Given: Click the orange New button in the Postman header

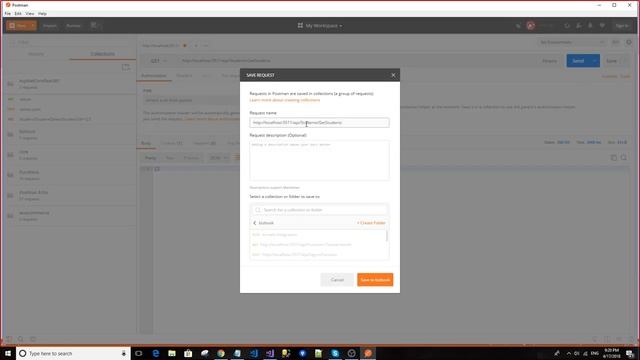Looking at the screenshot, I should click(x=18, y=26).
